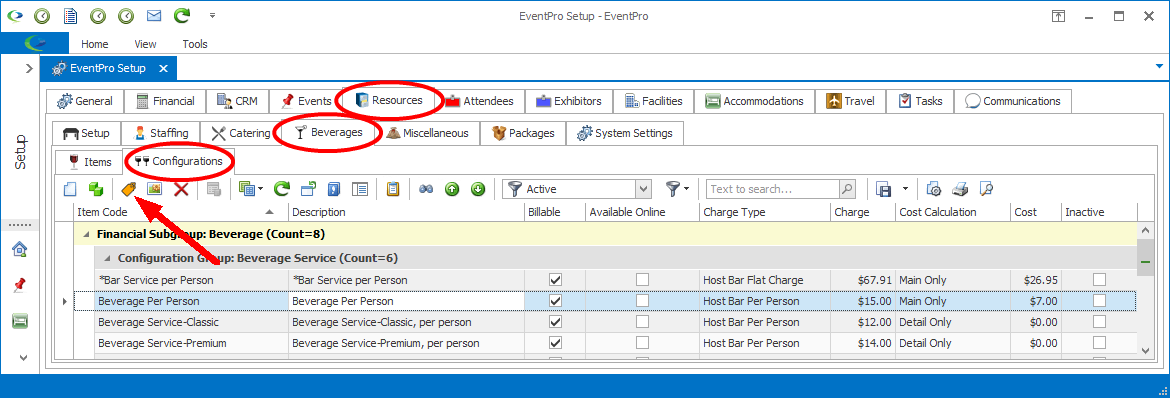Viewport: 1170px width, 398px height.
Task: Click the envelope mail icon in title bar
Action: tap(154, 15)
